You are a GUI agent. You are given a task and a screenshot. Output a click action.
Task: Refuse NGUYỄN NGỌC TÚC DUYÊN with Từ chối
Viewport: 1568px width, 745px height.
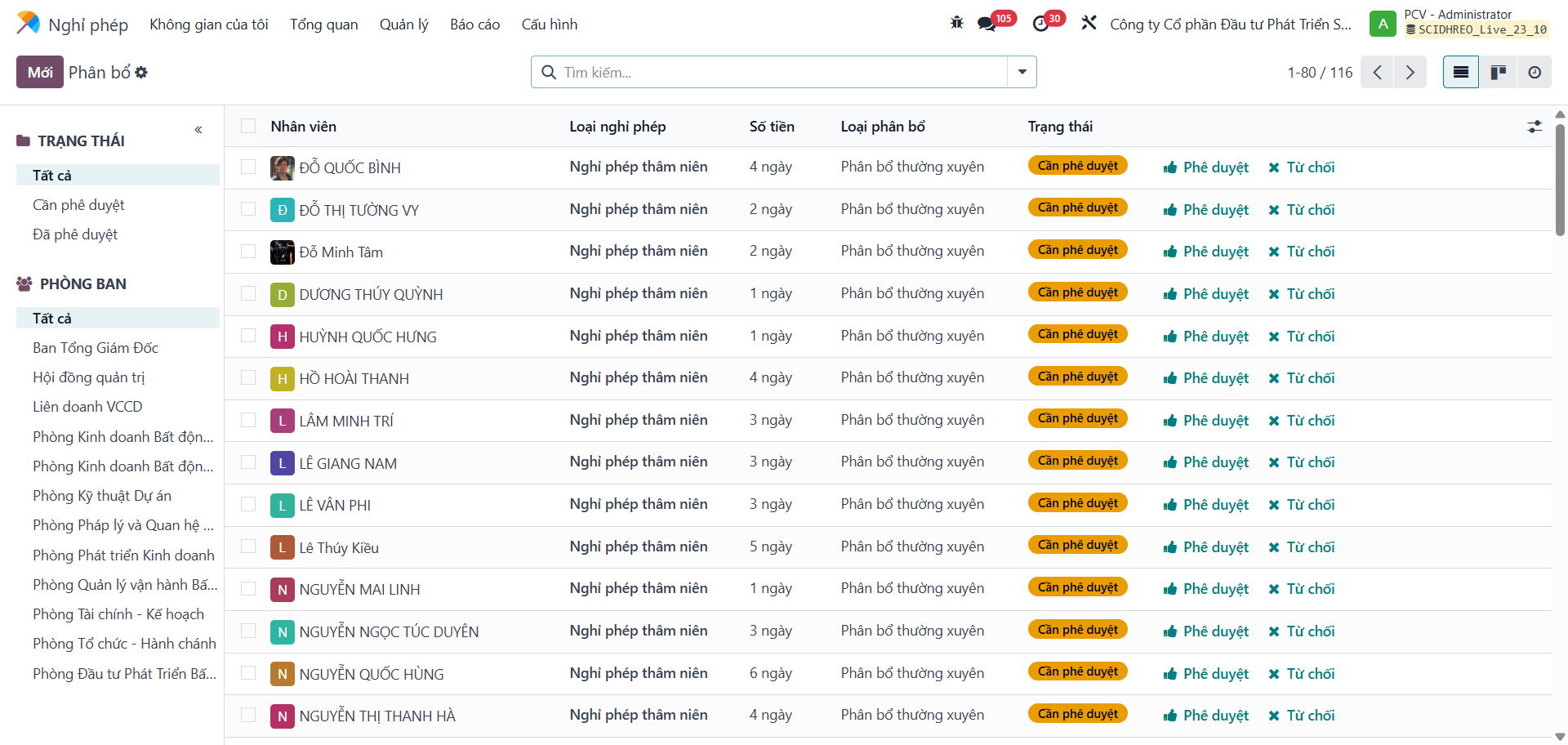point(1302,631)
